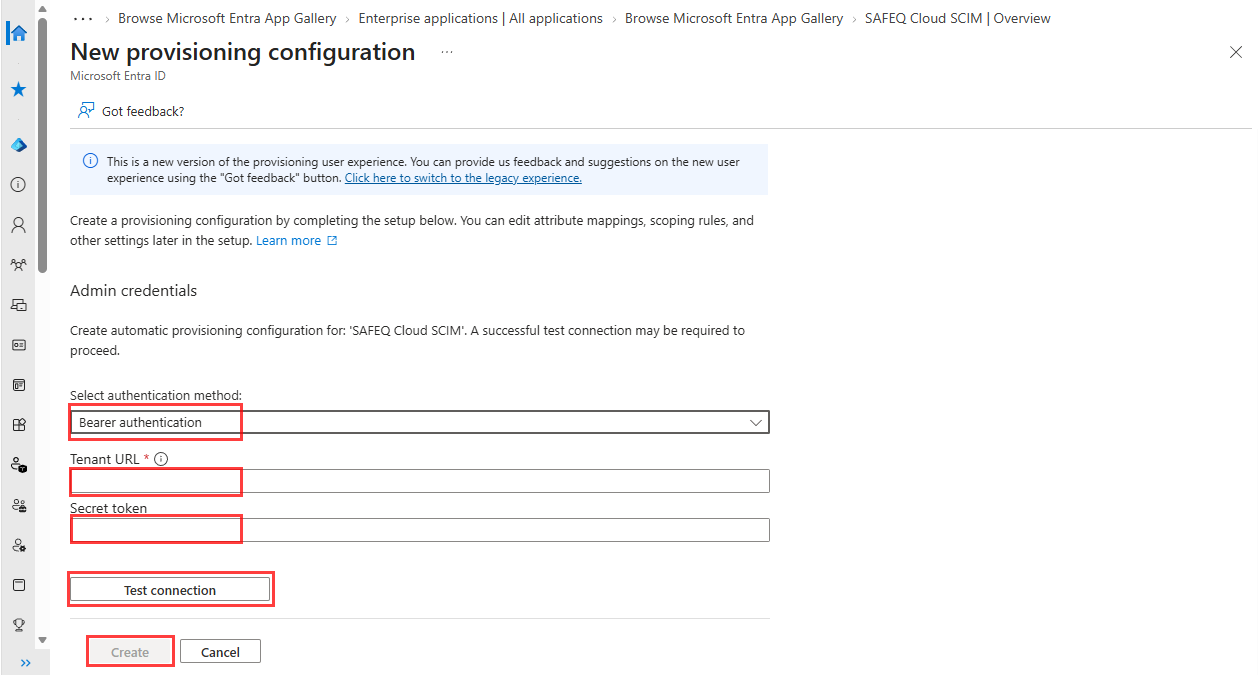Click the switch to legacy experience link
1258x675 pixels.
(463, 178)
